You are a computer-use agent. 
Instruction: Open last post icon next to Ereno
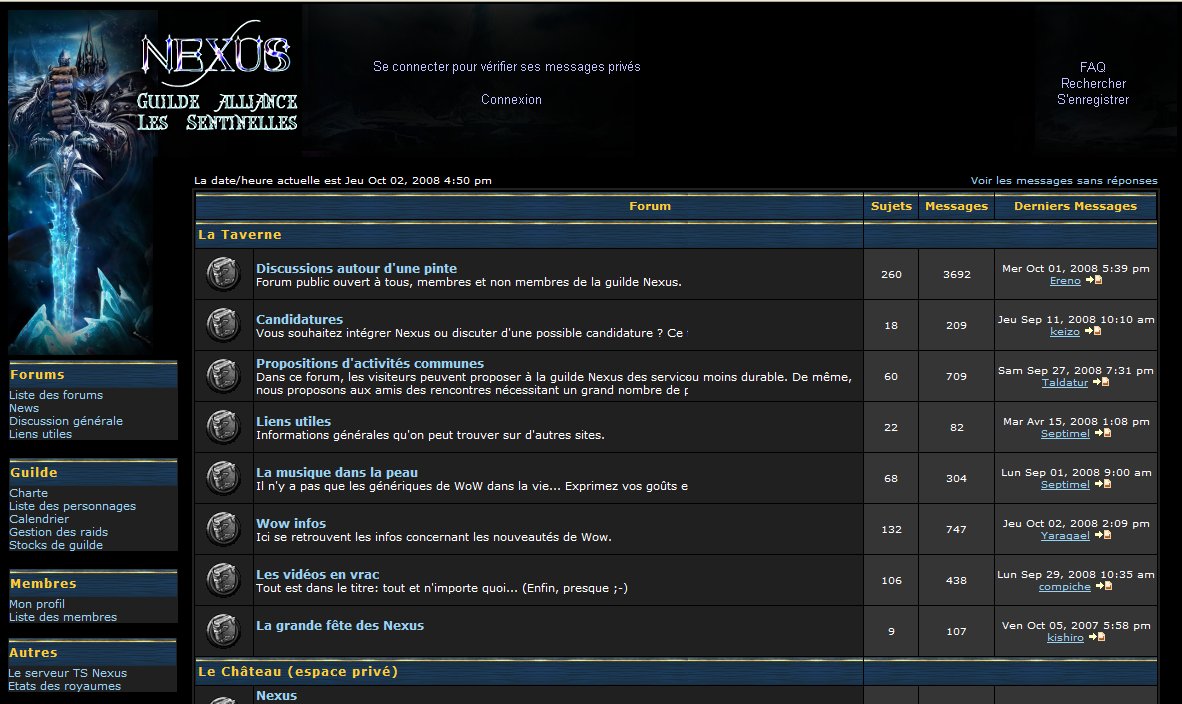[x=1094, y=281]
